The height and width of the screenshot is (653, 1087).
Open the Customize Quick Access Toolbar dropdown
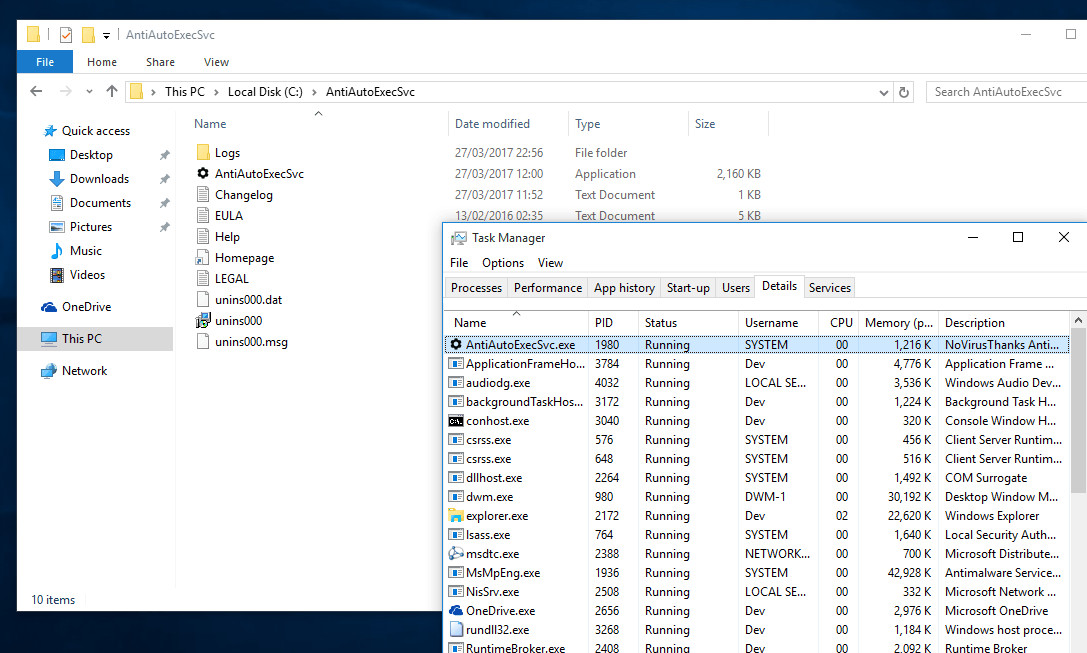pos(106,35)
